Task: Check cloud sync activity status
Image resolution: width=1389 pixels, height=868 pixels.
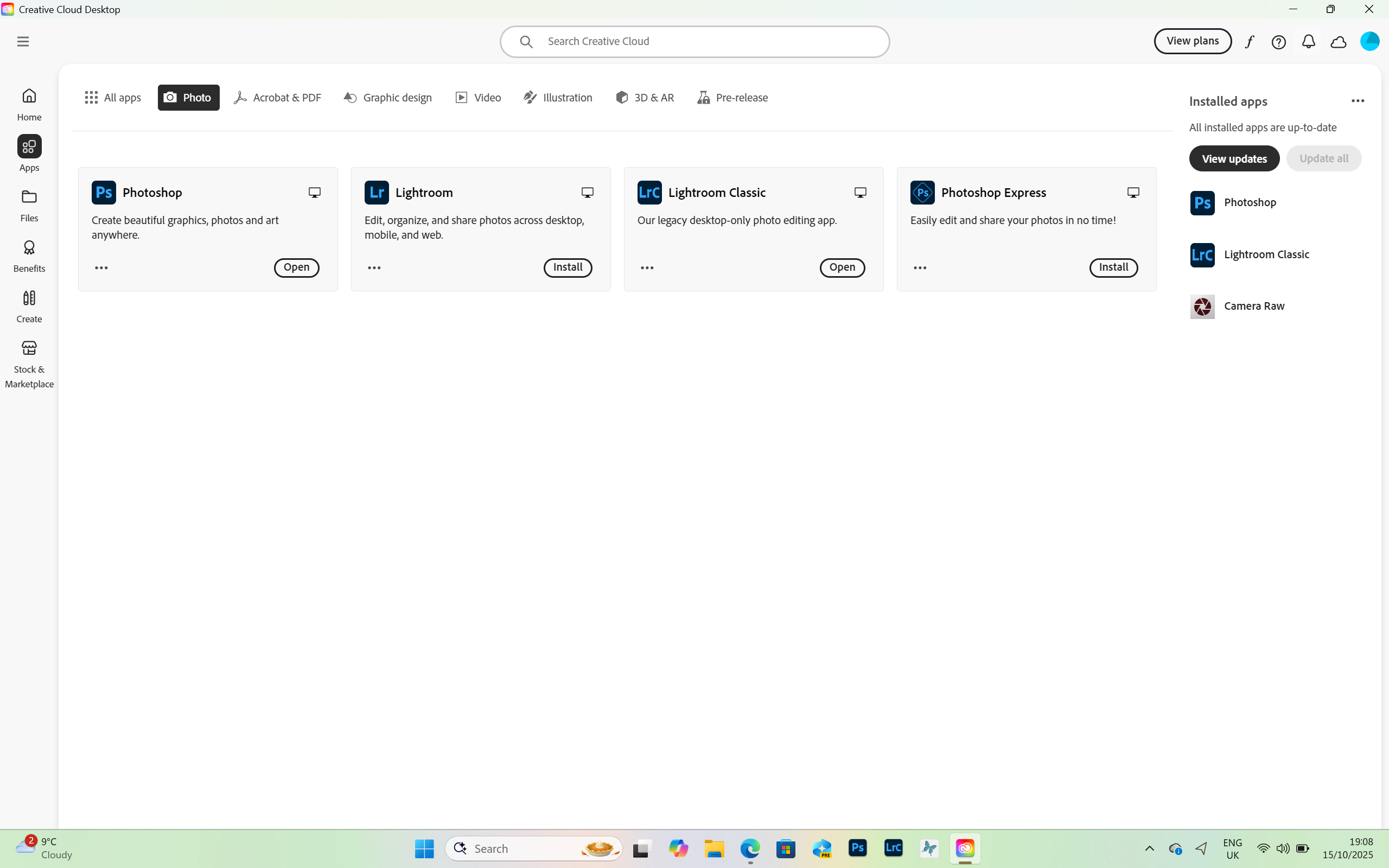Action: click(1338, 41)
